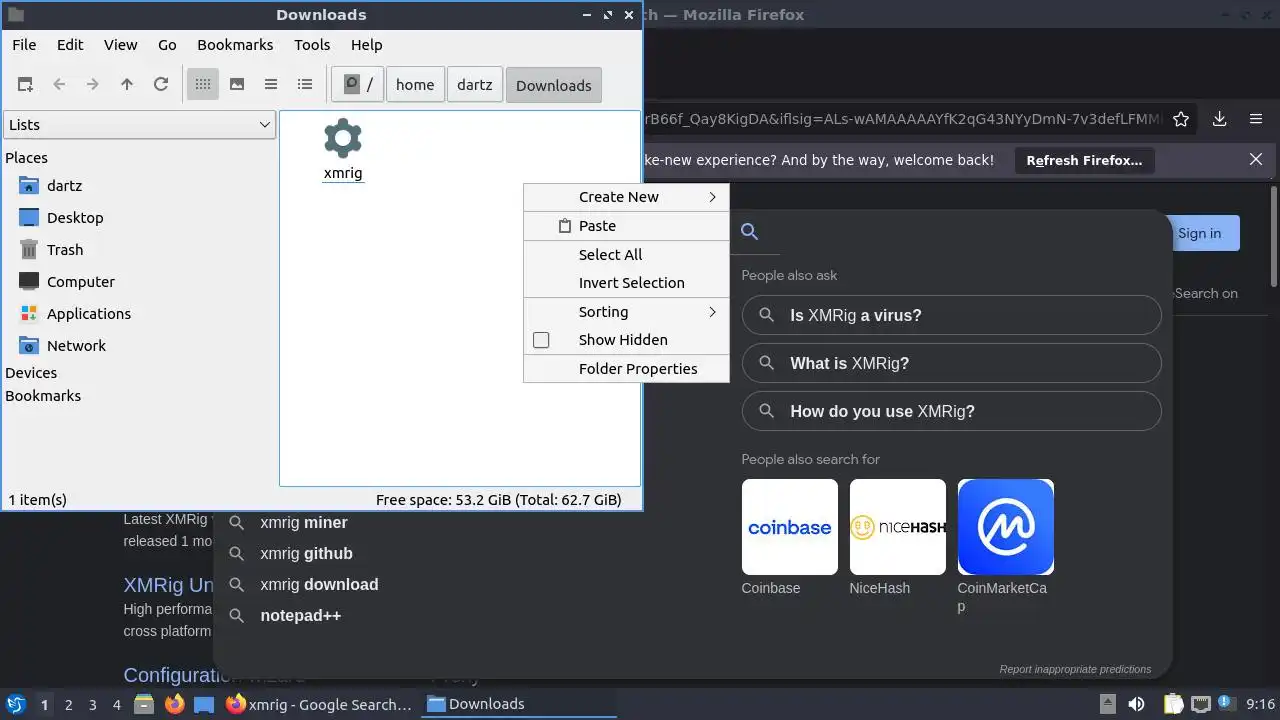Image resolution: width=1280 pixels, height=720 pixels.
Task: Open the View menu
Action: (x=120, y=45)
